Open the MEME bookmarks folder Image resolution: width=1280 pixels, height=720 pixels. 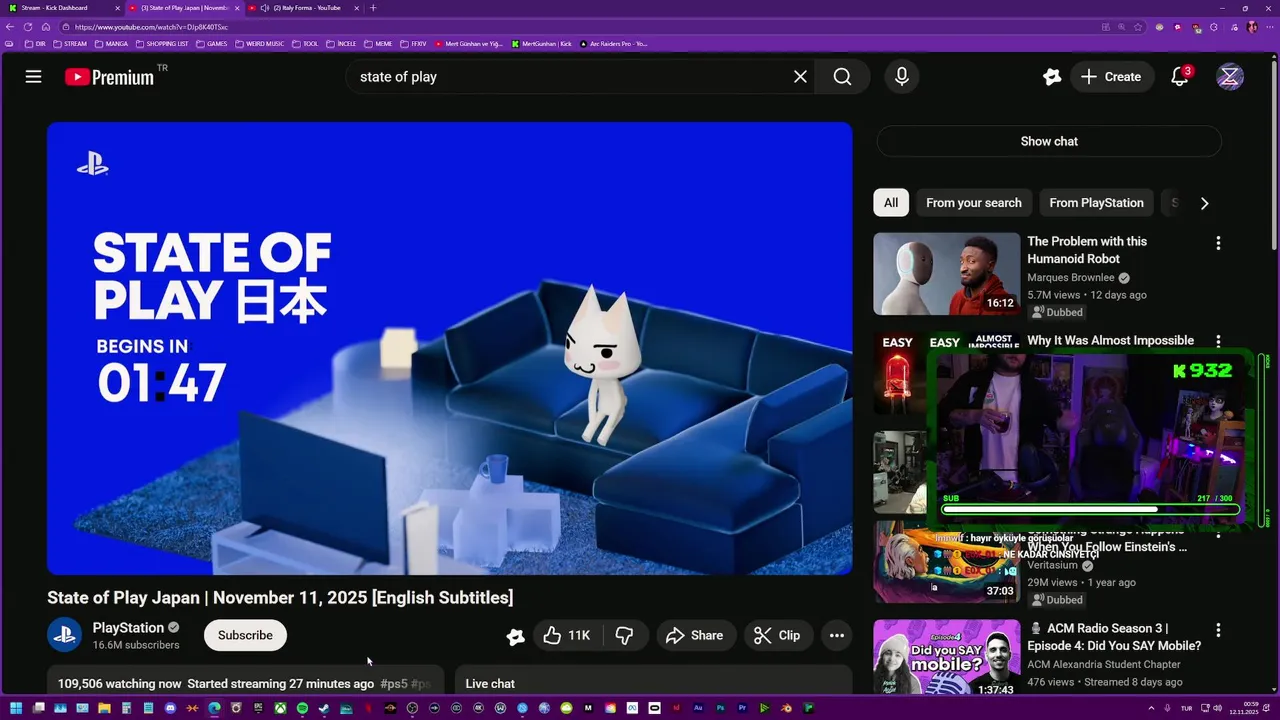click(378, 44)
